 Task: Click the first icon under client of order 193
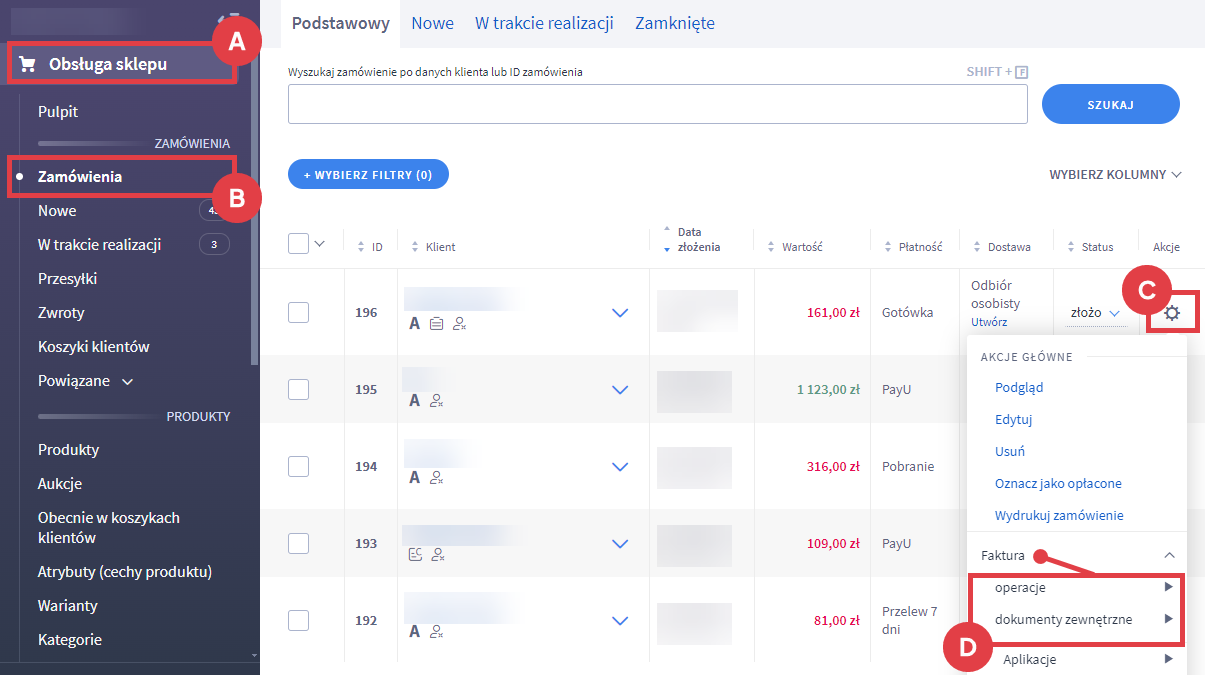click(414, 554)
